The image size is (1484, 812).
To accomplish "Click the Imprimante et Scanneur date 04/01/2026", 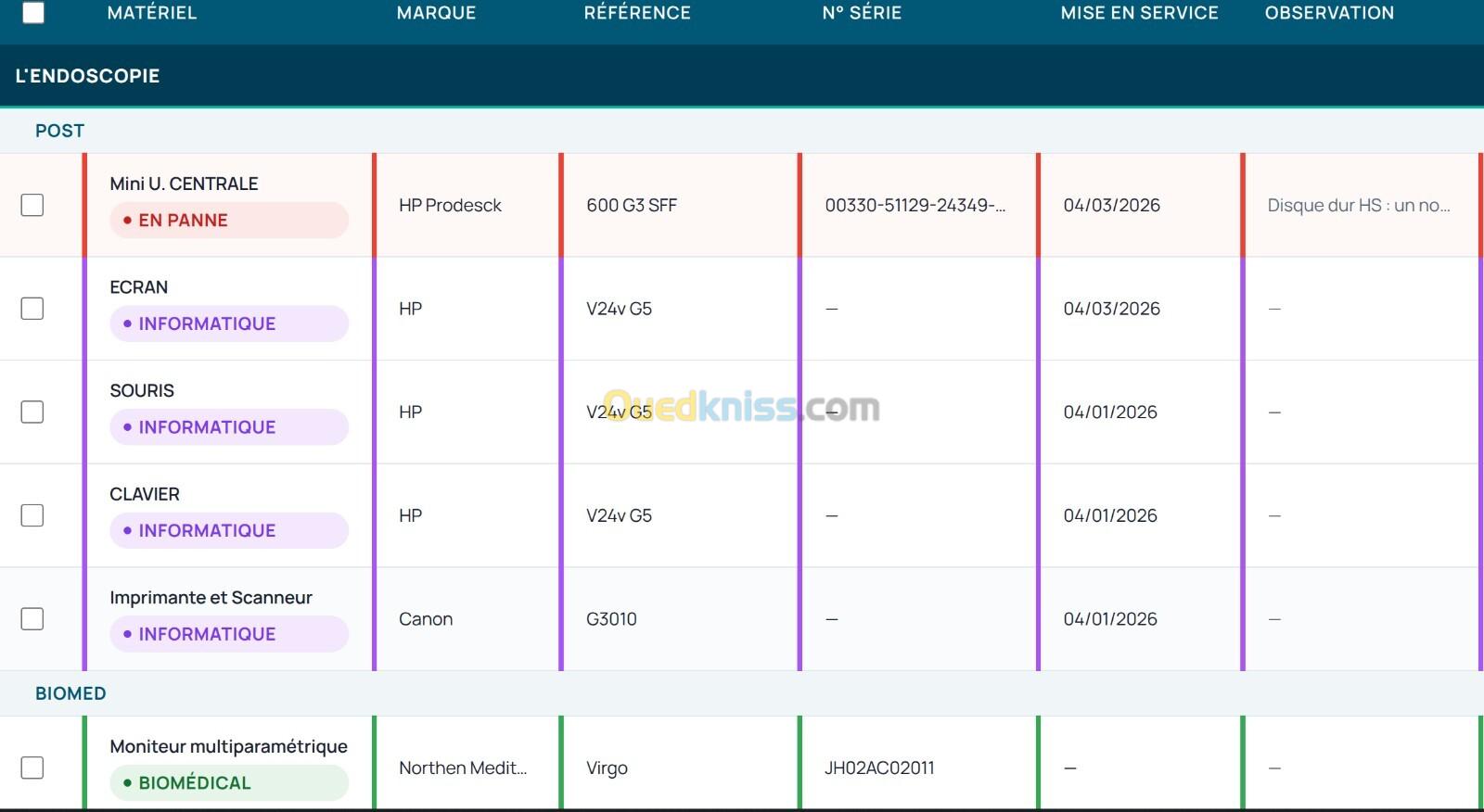I will [x=1110, y=619].
